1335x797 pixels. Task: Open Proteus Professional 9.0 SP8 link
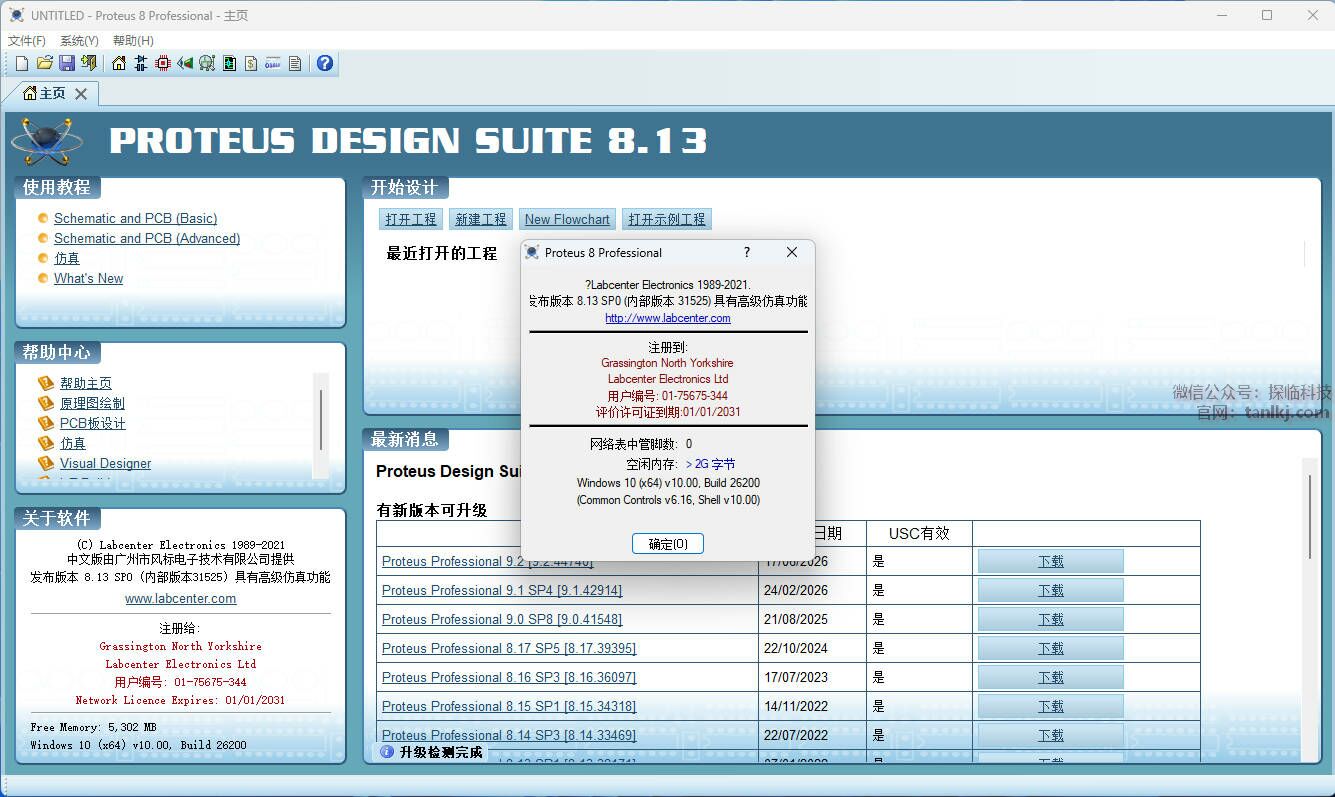click(502, 619)
